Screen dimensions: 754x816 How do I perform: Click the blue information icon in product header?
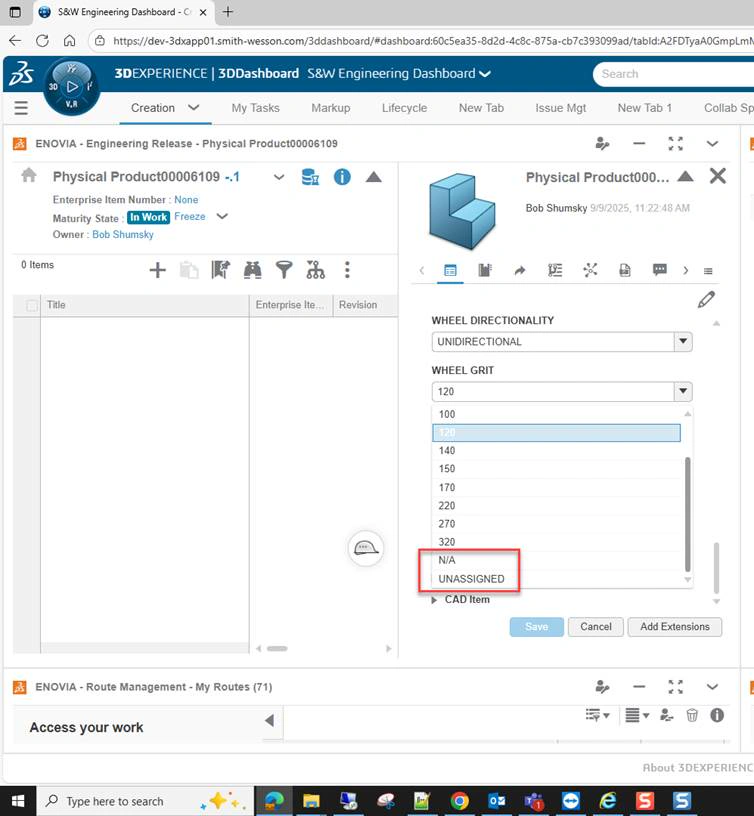tap(342, 177)
